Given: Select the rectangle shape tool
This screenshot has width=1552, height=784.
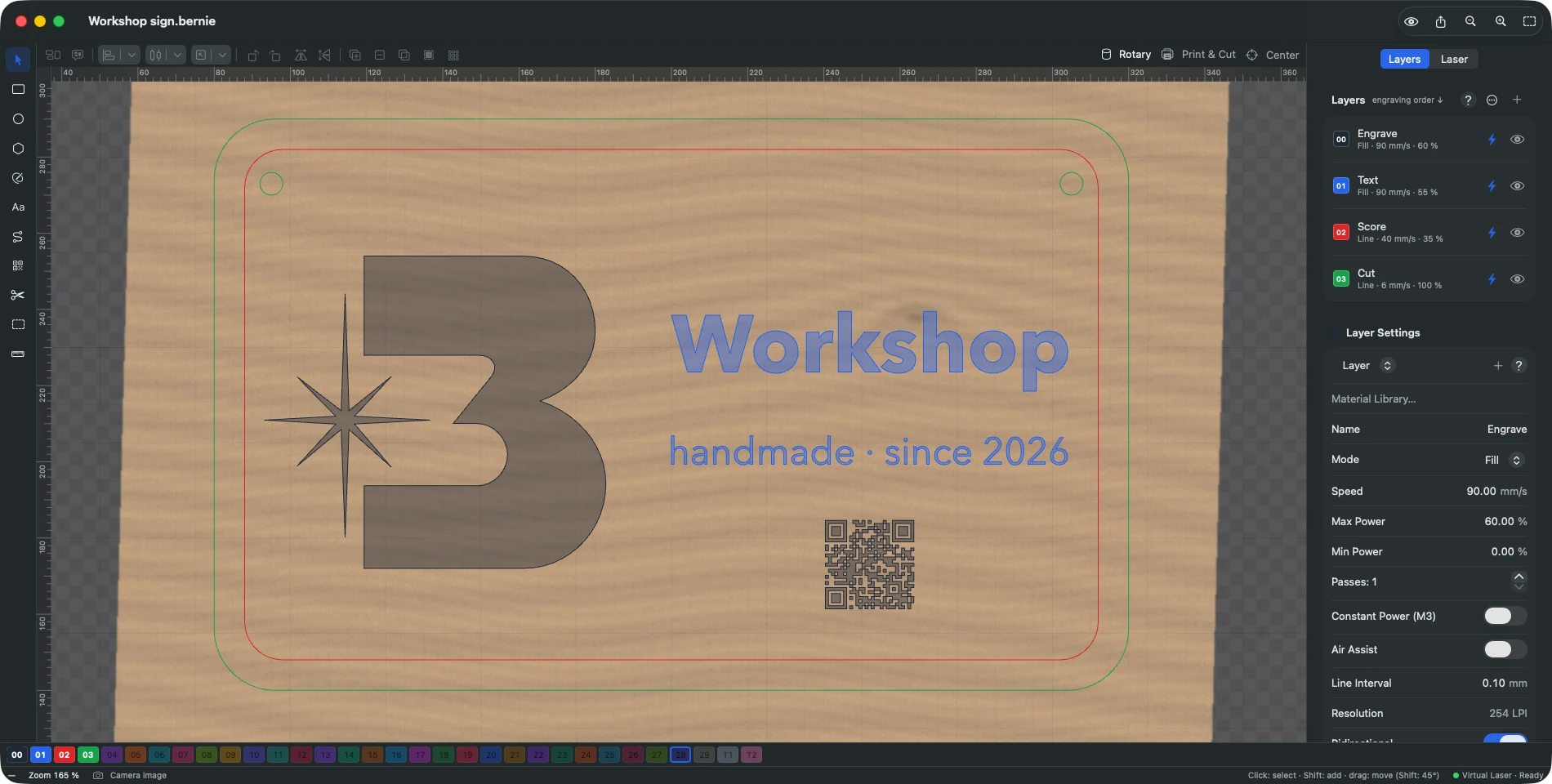Looking at the screenshot, I should coord(18,89).
